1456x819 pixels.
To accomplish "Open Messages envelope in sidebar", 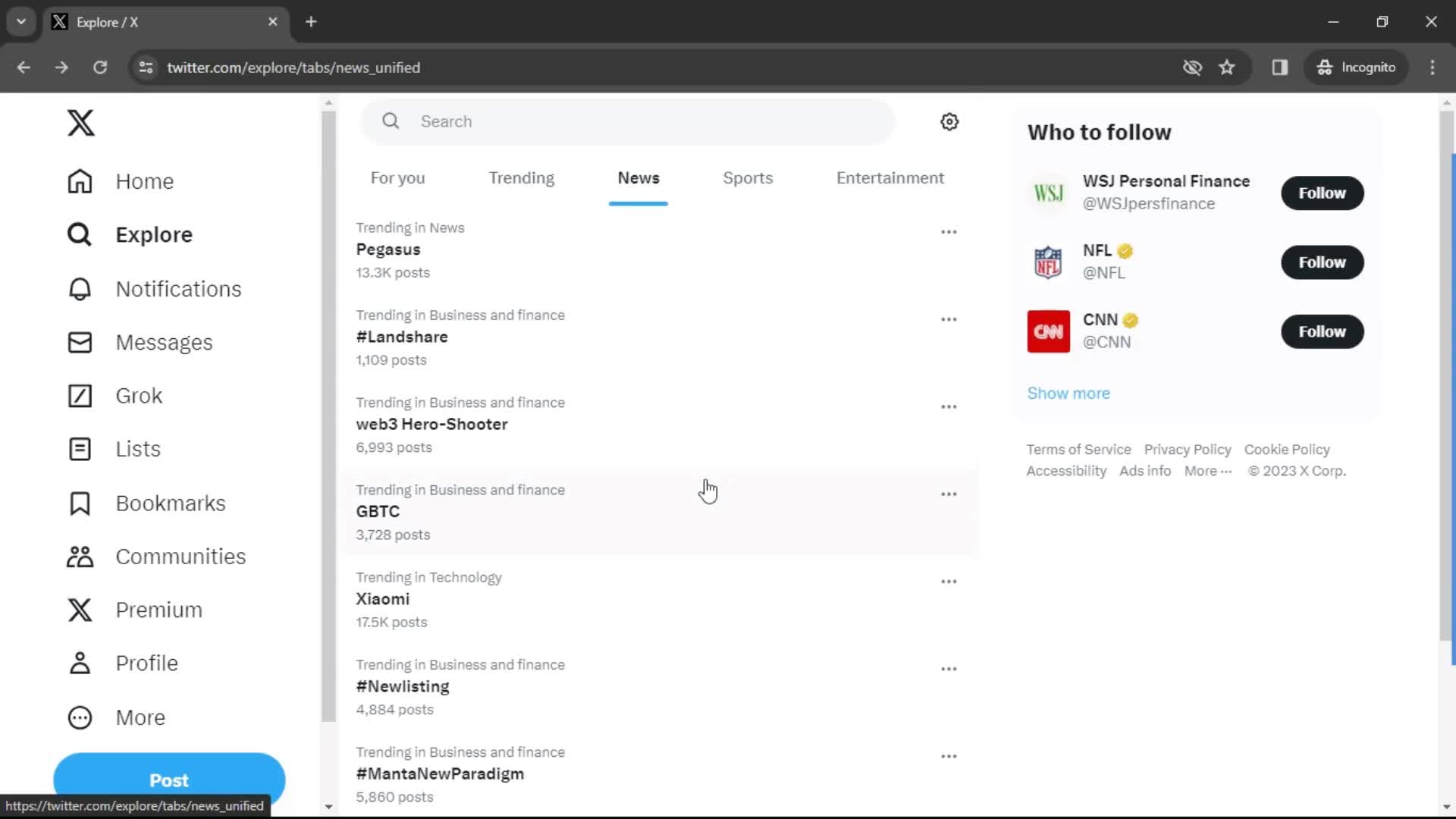I will (140, 343).
